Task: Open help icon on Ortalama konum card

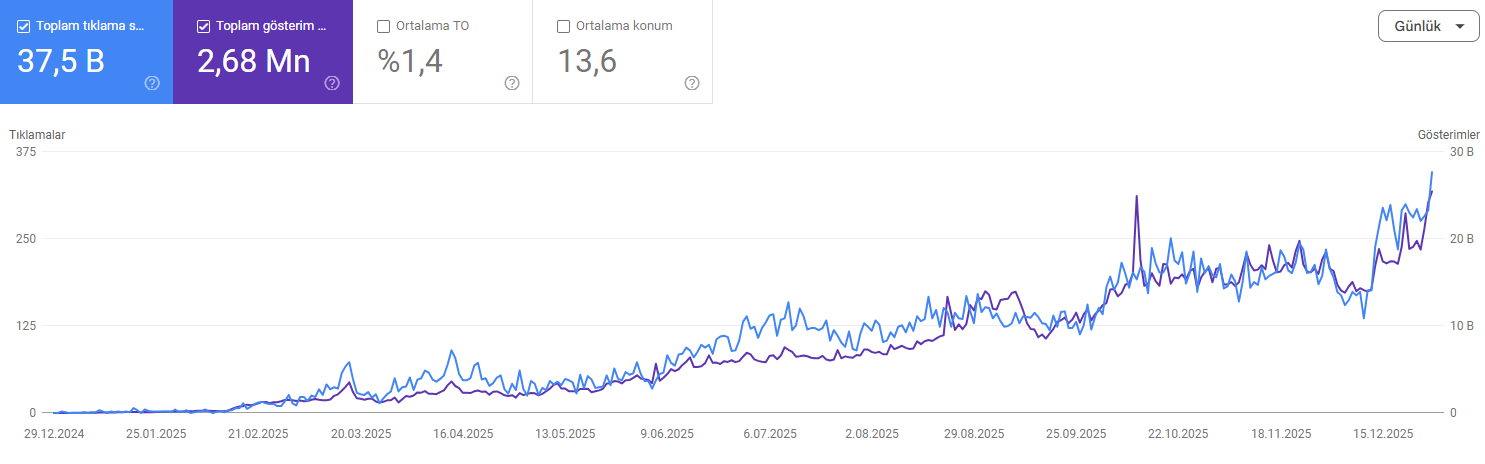Action: pyautogui.click(x=692, y=83)
